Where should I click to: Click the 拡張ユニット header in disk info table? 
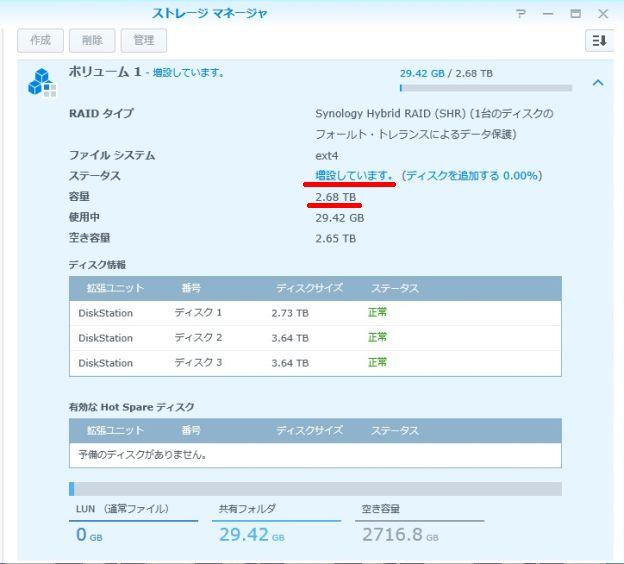click(x=115, y=288)
